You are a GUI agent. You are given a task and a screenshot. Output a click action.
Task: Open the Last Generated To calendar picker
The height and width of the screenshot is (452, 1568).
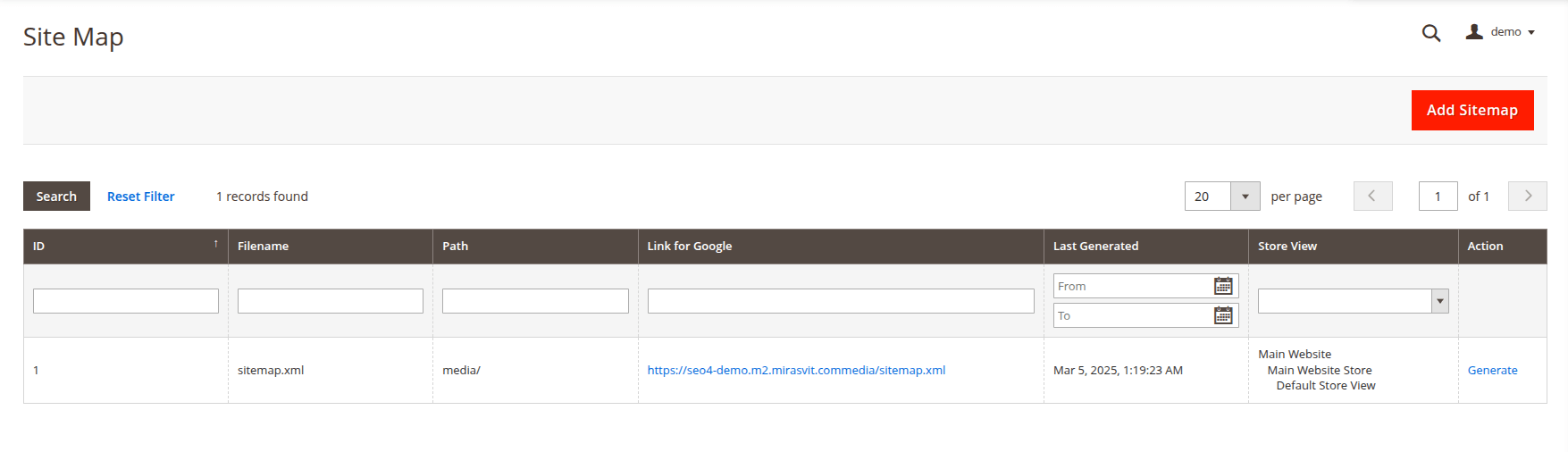point(1223,315)
